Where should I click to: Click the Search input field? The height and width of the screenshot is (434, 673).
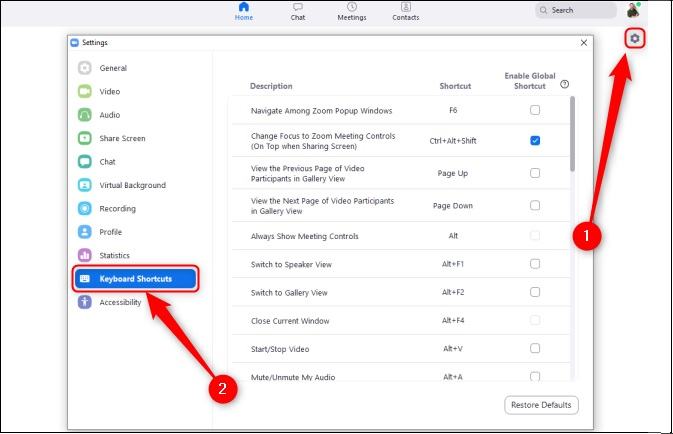(x=576, y=10)
